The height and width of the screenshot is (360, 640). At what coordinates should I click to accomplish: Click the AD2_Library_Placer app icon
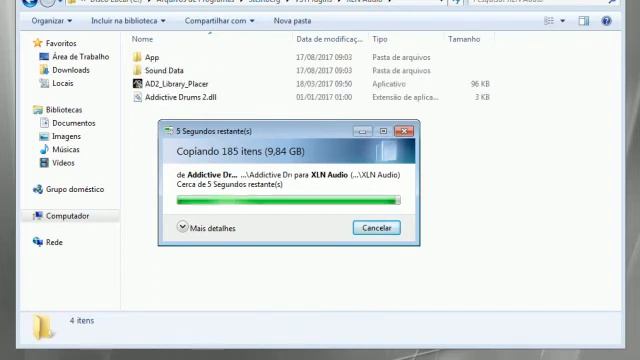tap(138, 84)
